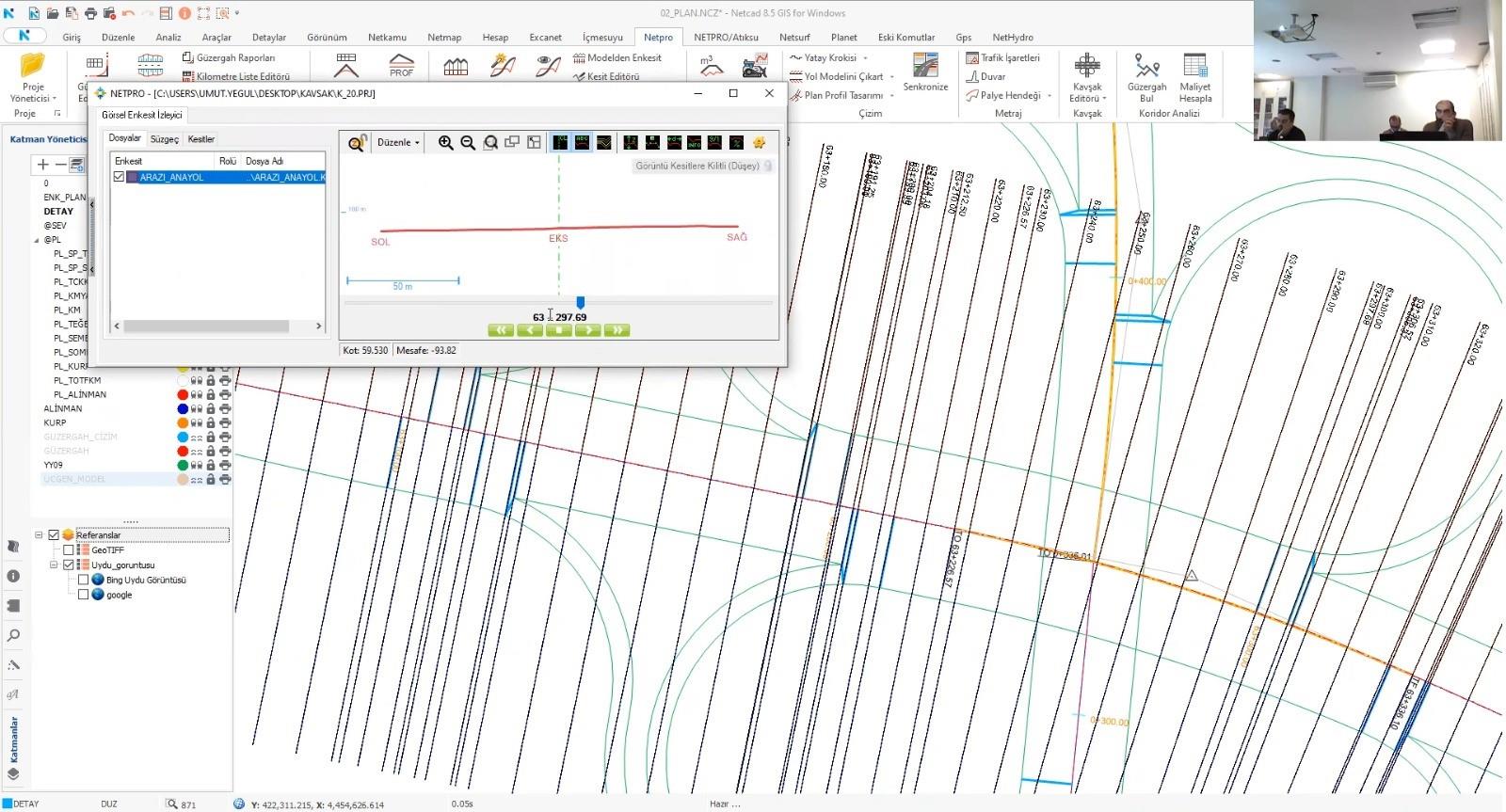Viewport: 1506px width, 812px height.
Task: Collapse the @PL layer group
Action: [x=36, y=240]
